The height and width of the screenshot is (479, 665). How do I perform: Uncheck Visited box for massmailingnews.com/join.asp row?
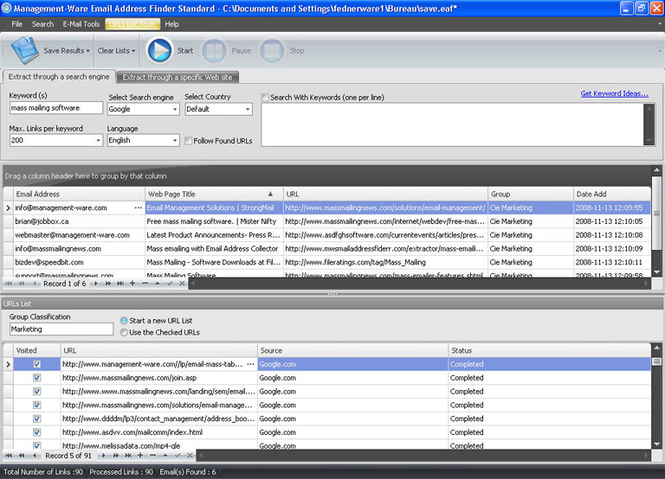pyautogui.click(x=37, y=378)
